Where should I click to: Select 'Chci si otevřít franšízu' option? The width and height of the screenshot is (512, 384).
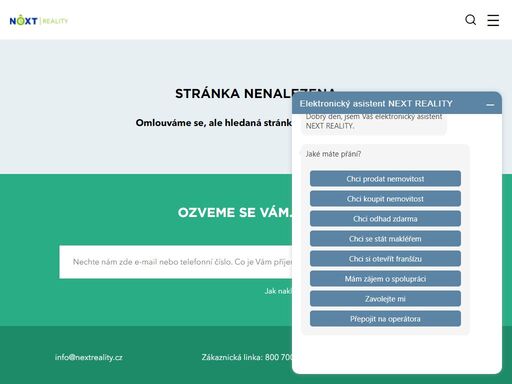pos(385,259)
